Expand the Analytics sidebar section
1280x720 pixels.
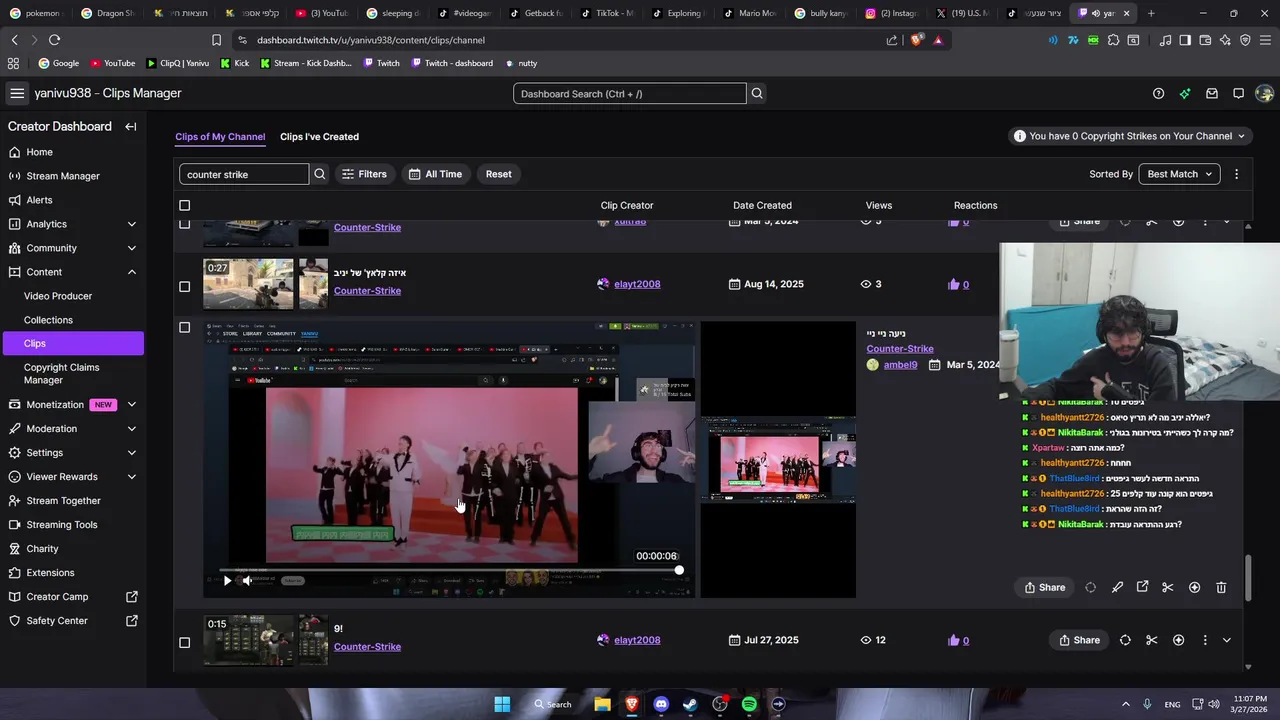(x=131, y=224)
